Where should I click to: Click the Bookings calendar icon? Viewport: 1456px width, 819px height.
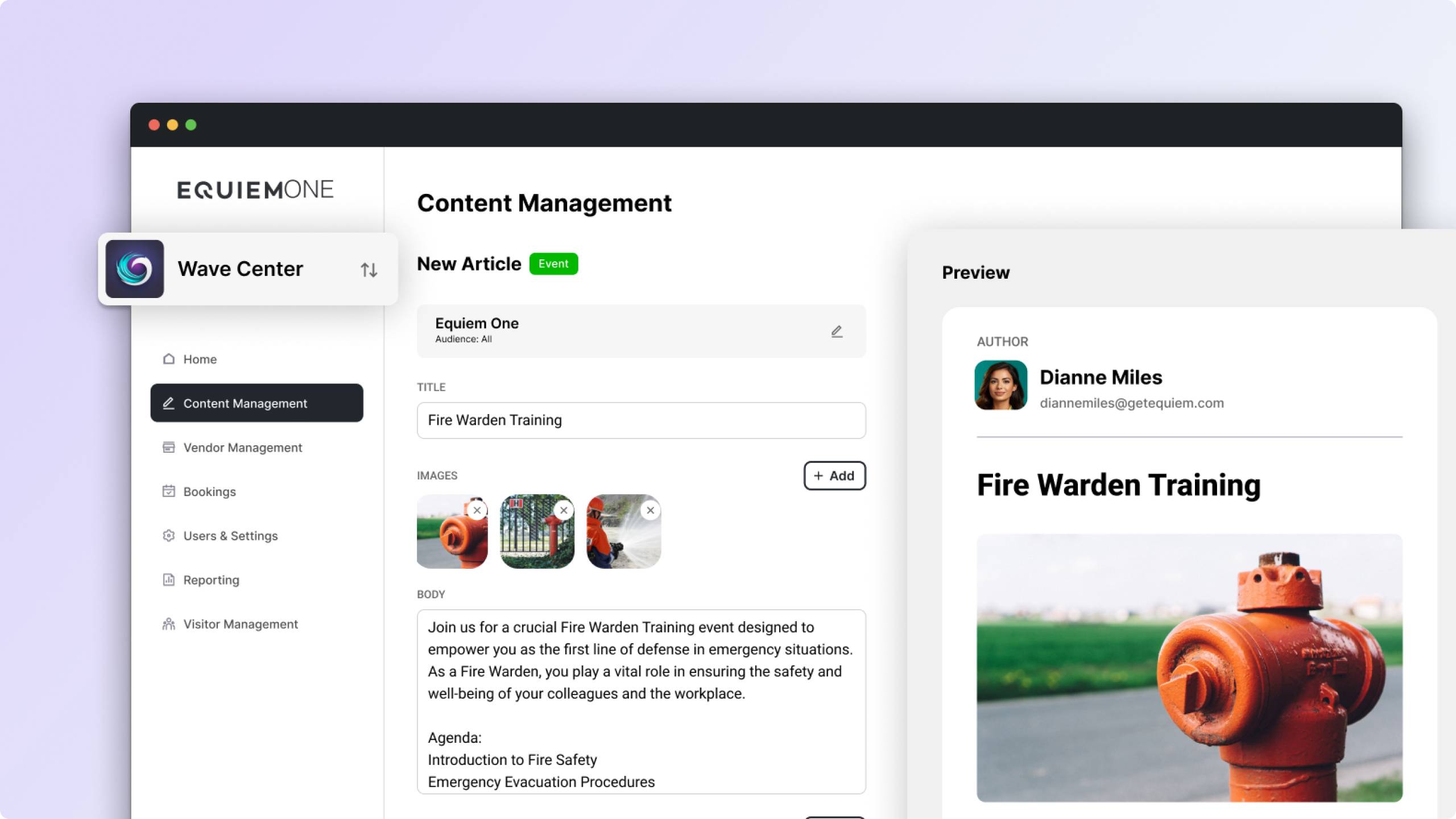(169, 491)
